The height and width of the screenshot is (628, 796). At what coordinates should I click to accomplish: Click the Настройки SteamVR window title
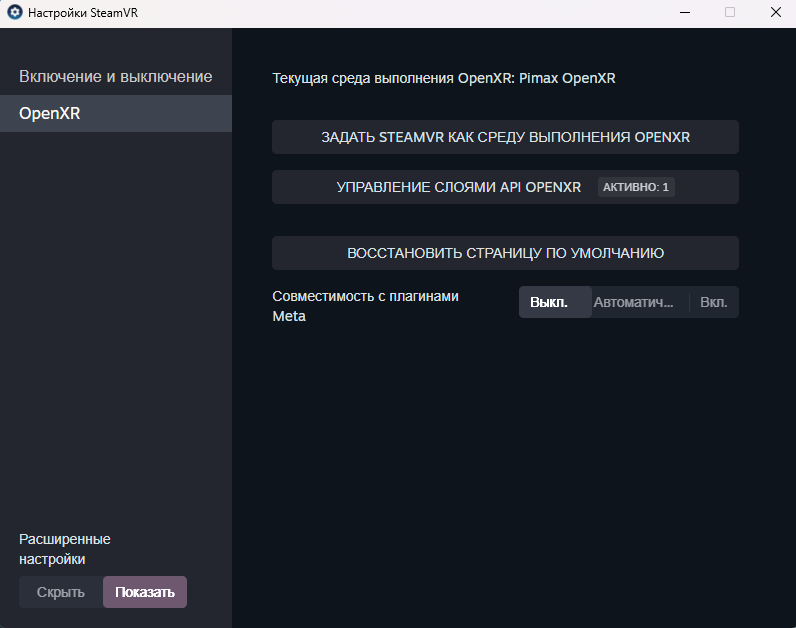click(x=83, y=13)
